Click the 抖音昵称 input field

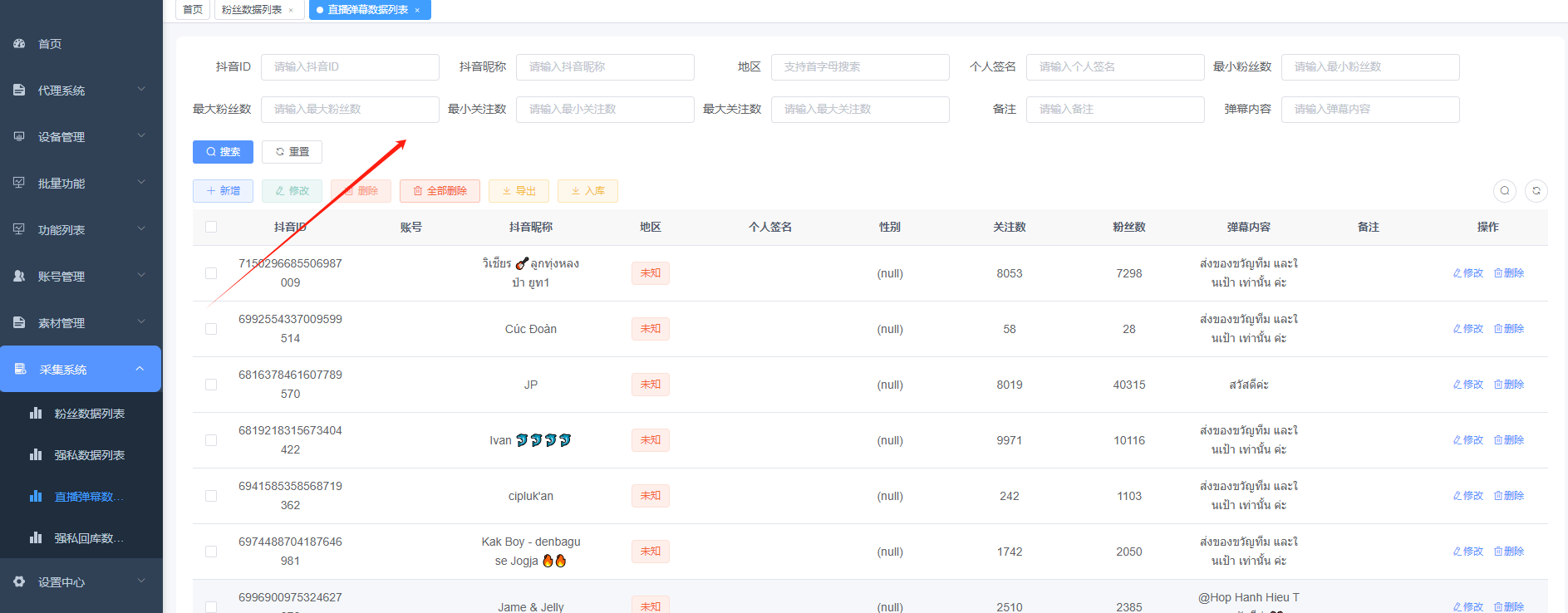(x=605, y=67)
